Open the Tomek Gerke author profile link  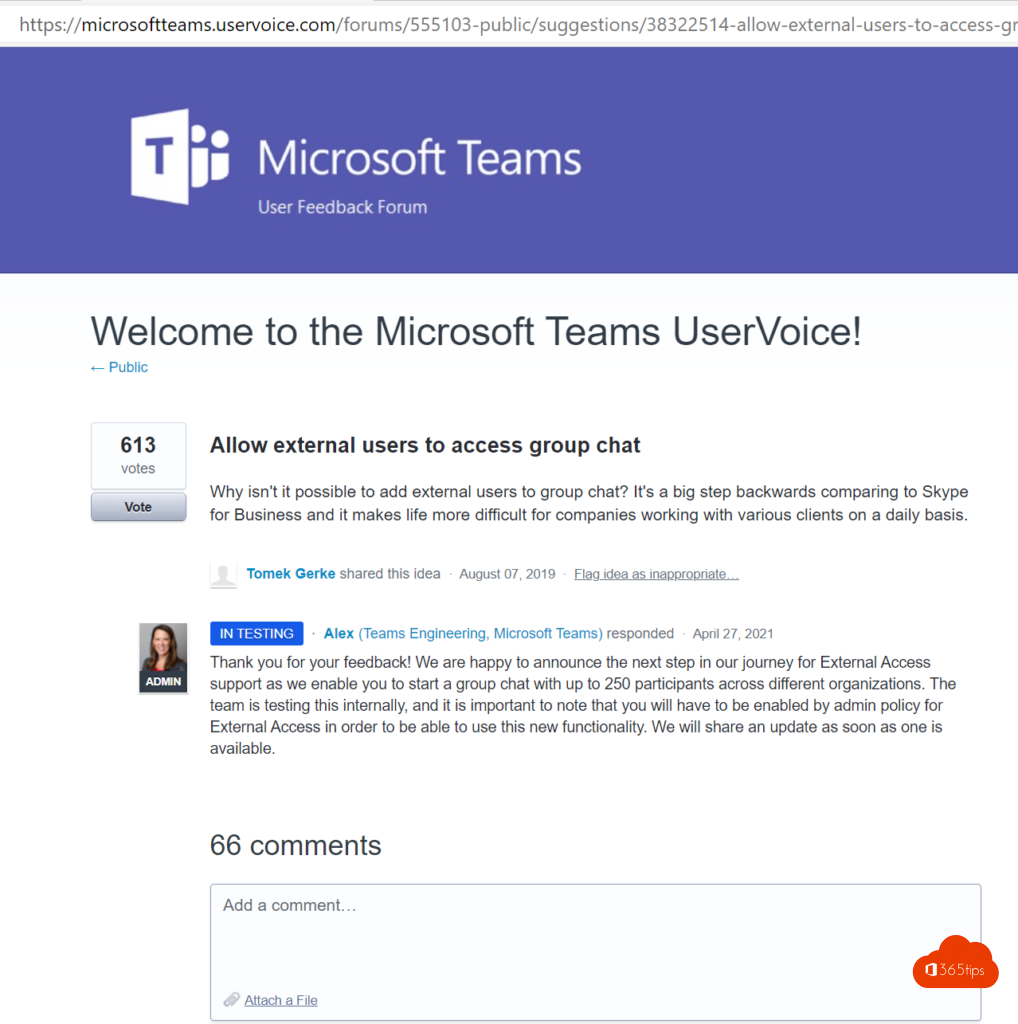click(290, 574)
